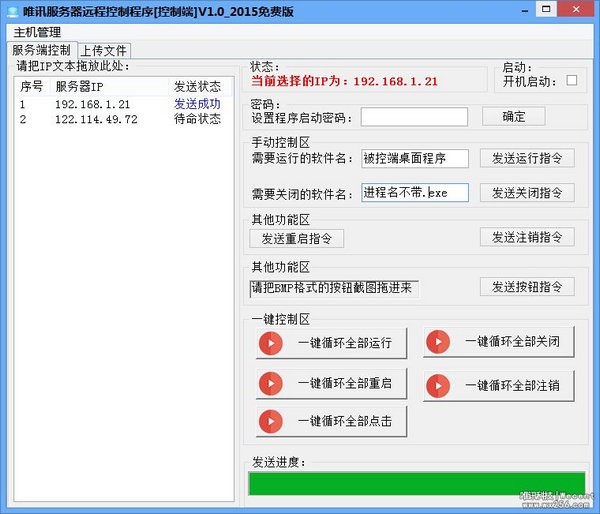Click the red play icon beside 一键循环全部注销
The width and height of the screenshot is (600, 514).
point(438,386)
